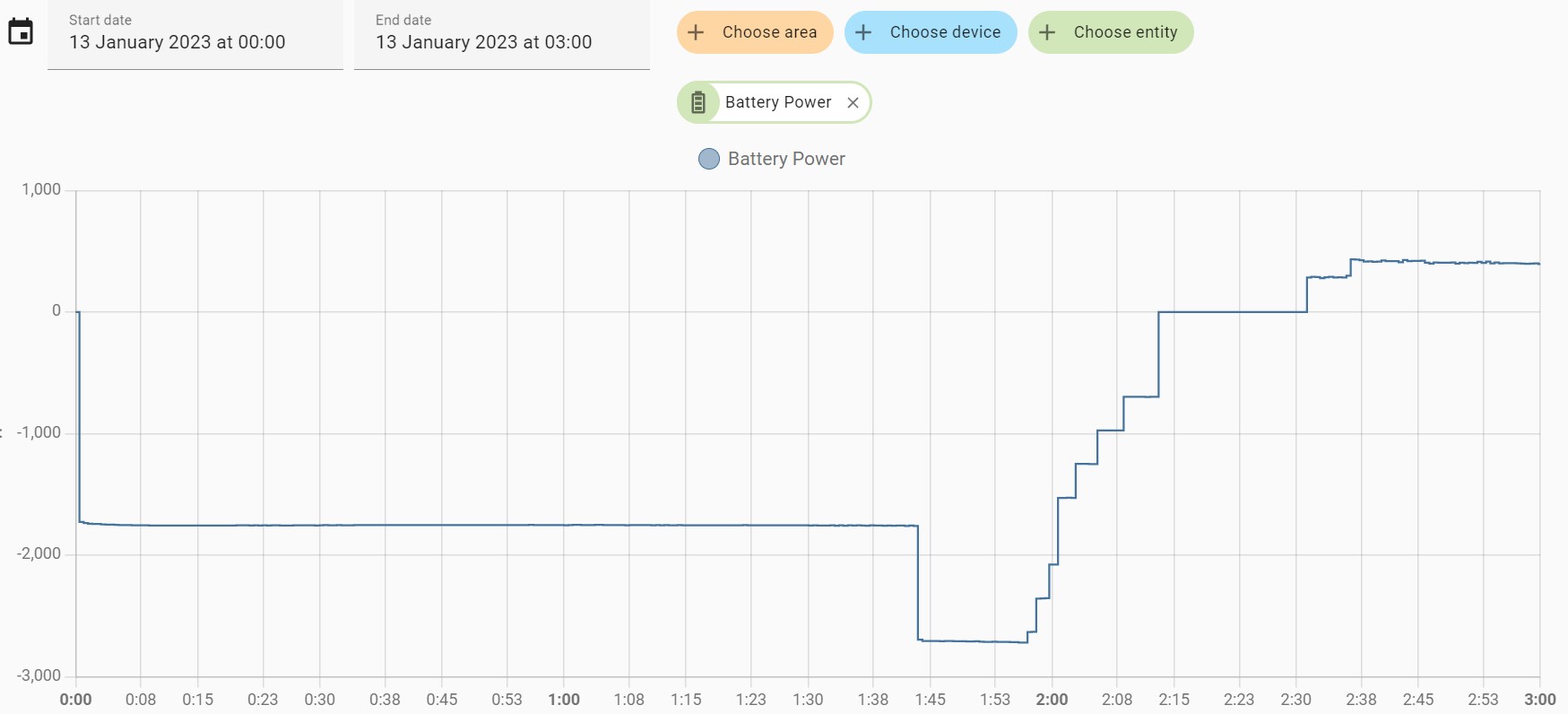1568x714 pixels.
Task: Click the 3:00 end time label
Action: click(1540, 700)
